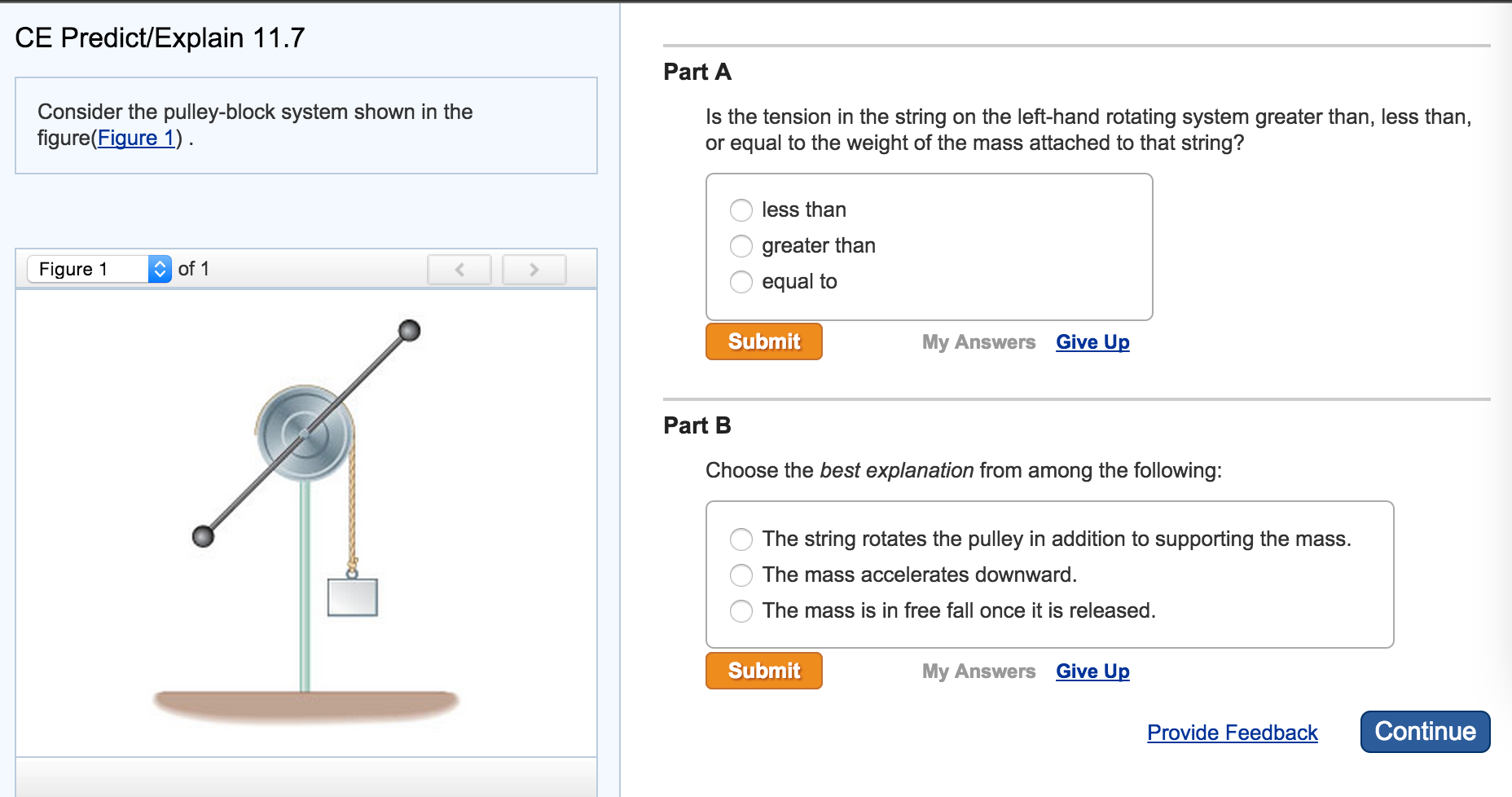
Task: Click the next figure navigation arrow
Action: click(534, 269)
